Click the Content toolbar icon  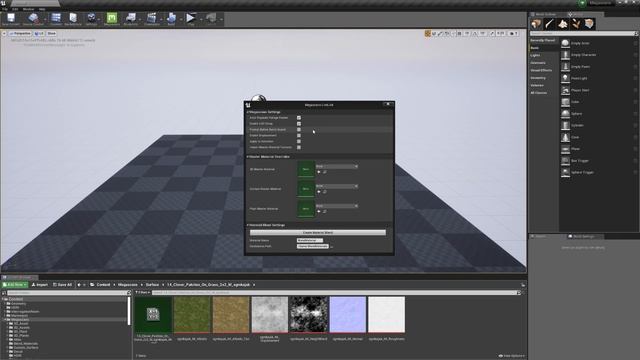tap(56, 18)
